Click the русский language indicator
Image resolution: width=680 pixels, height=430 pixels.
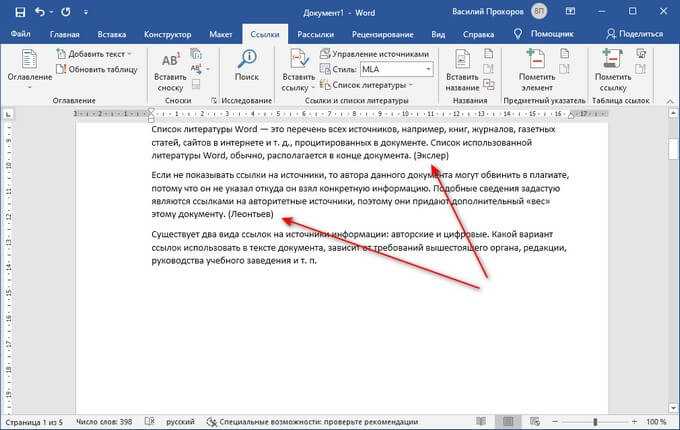pyautogui.click(x=180, y=421)
